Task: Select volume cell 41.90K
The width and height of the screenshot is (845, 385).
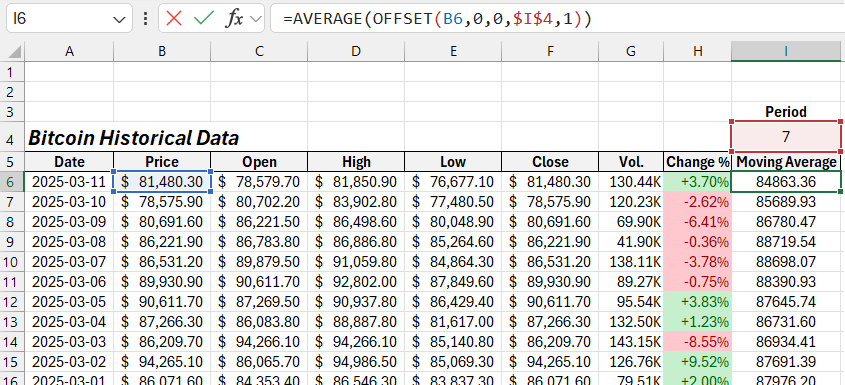Action: (631, 242)
